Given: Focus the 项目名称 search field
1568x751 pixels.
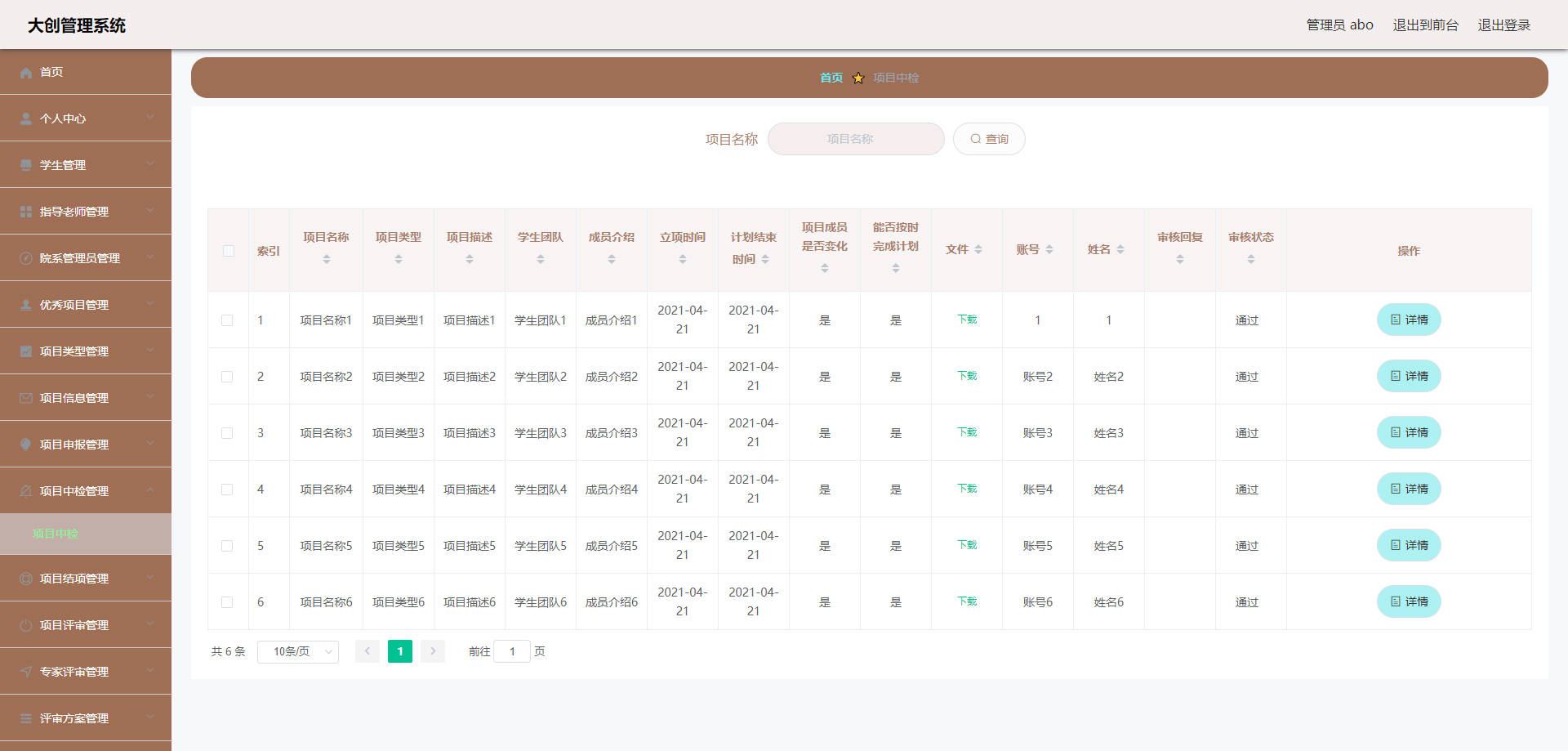Looking at the screenshot, I should 856,139.
